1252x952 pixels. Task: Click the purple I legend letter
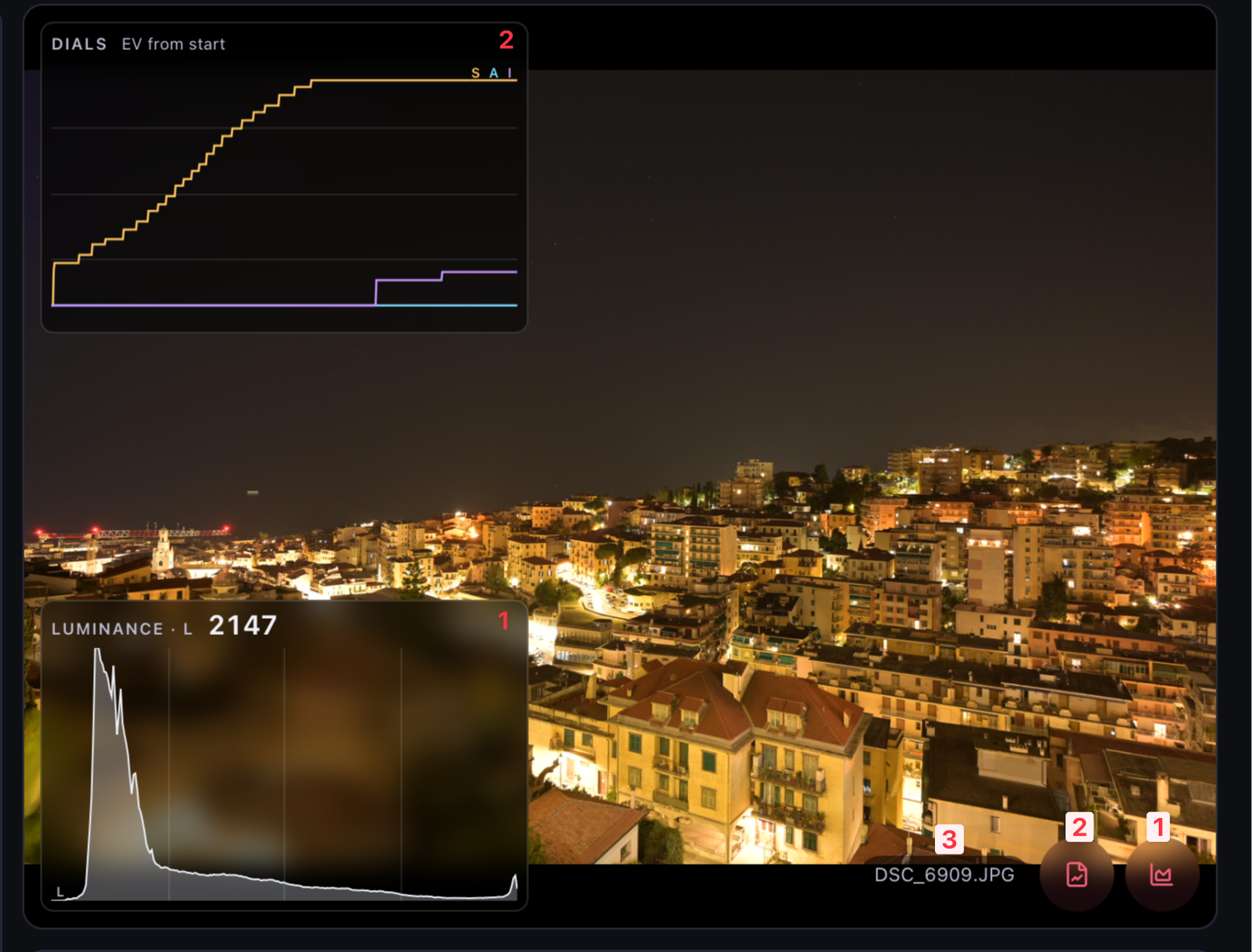coord(509,74)
